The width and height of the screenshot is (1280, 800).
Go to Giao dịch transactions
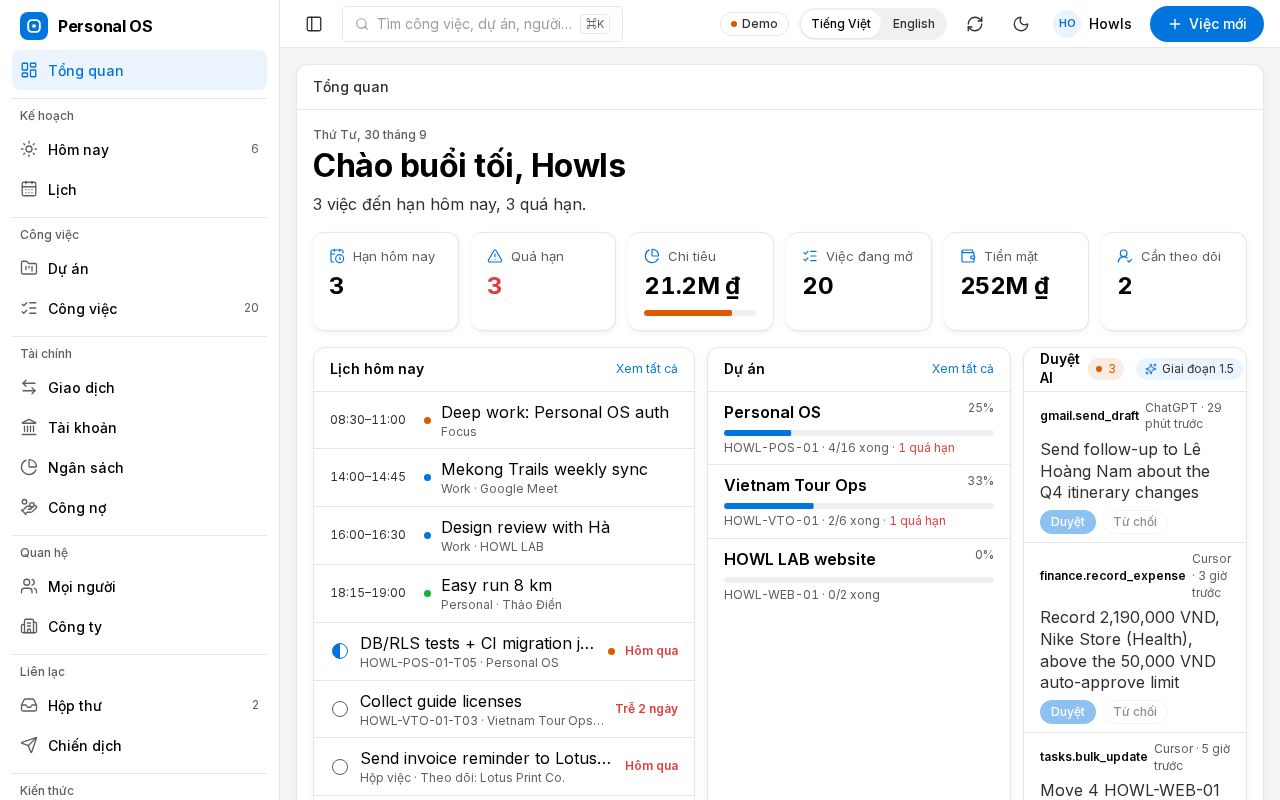point(139,388)
